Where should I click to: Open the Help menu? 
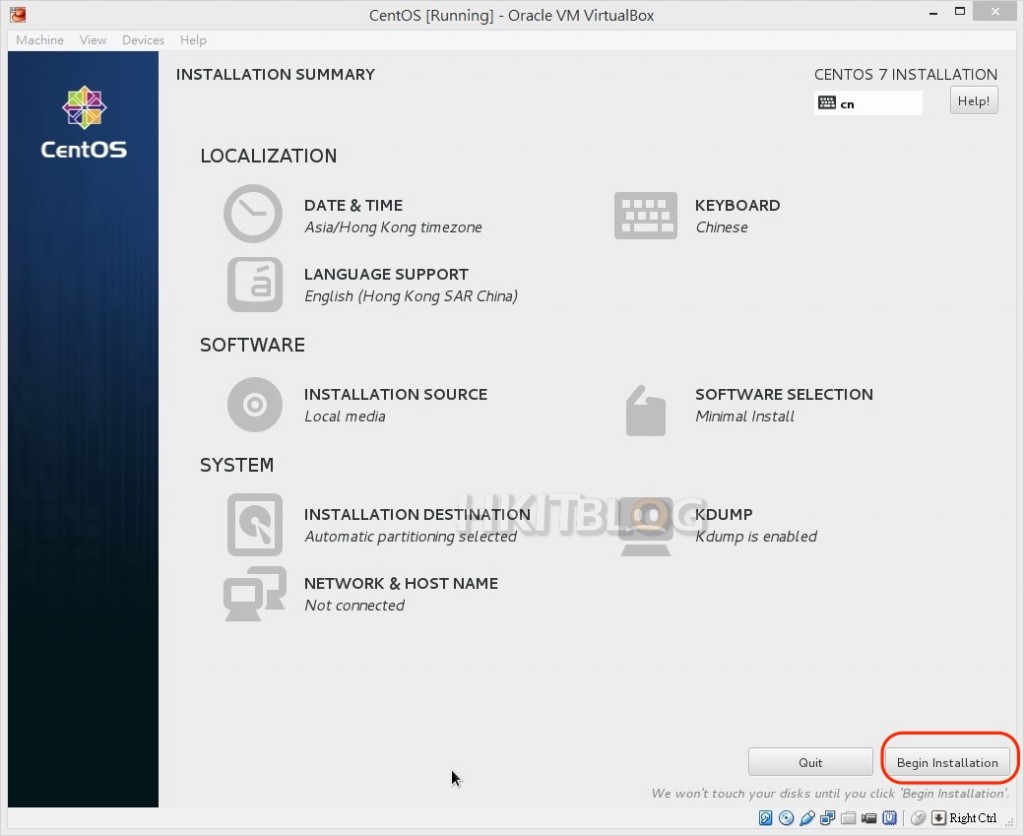click(x=193, y=40)
